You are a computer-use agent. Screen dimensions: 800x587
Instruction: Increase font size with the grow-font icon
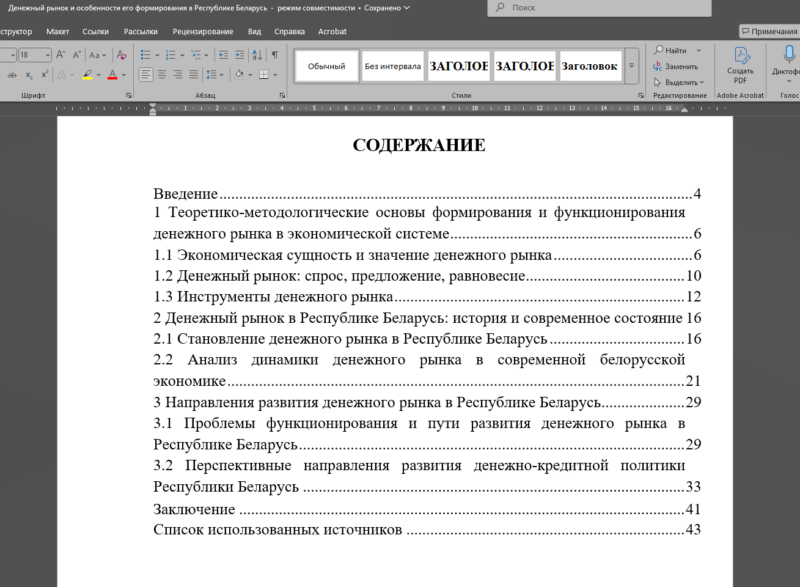click(x=60, y=55)
